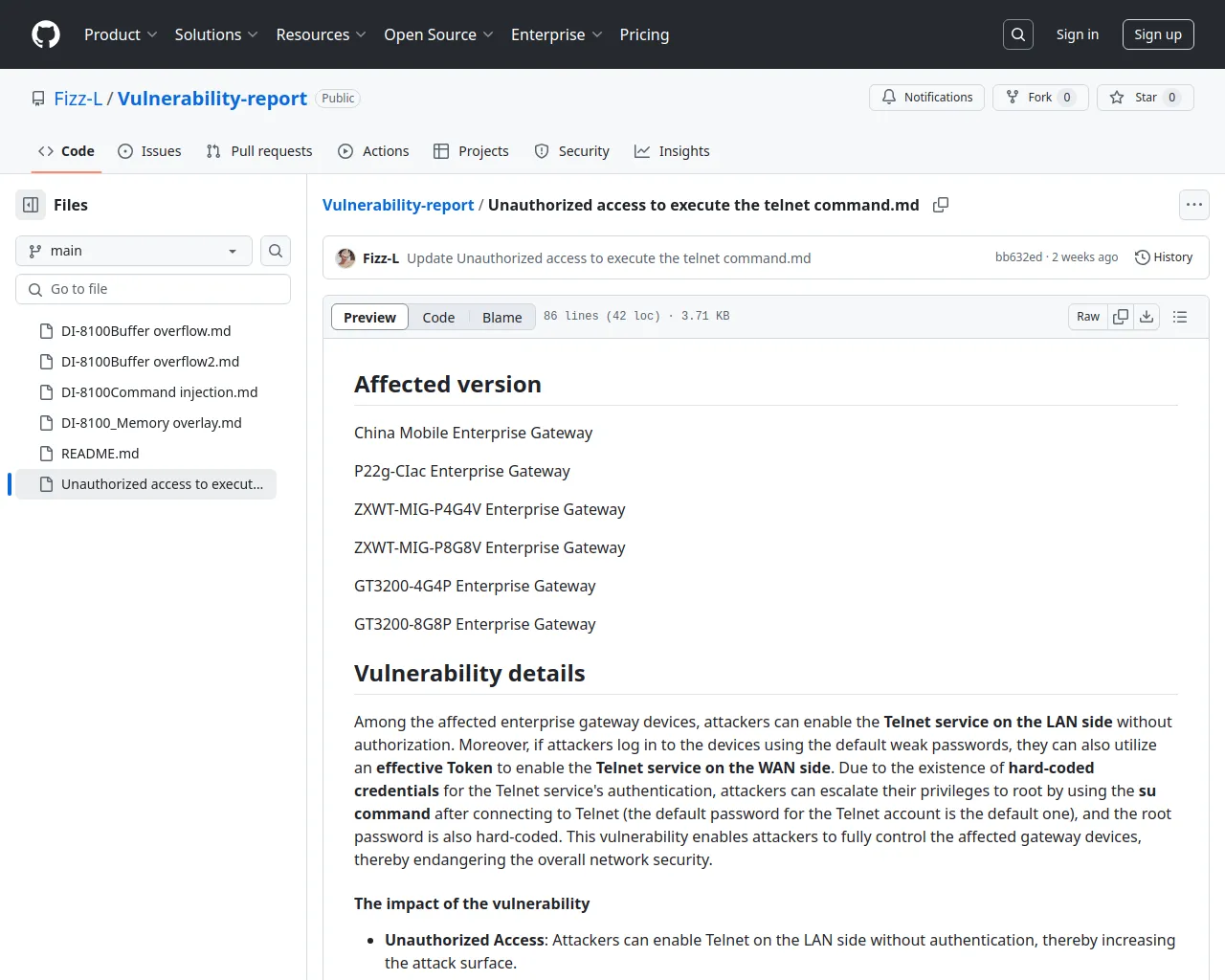Viewport: 1225px width, 980px height.
Task: Click Fizz-L author avatar
Action: coord(345,258)
